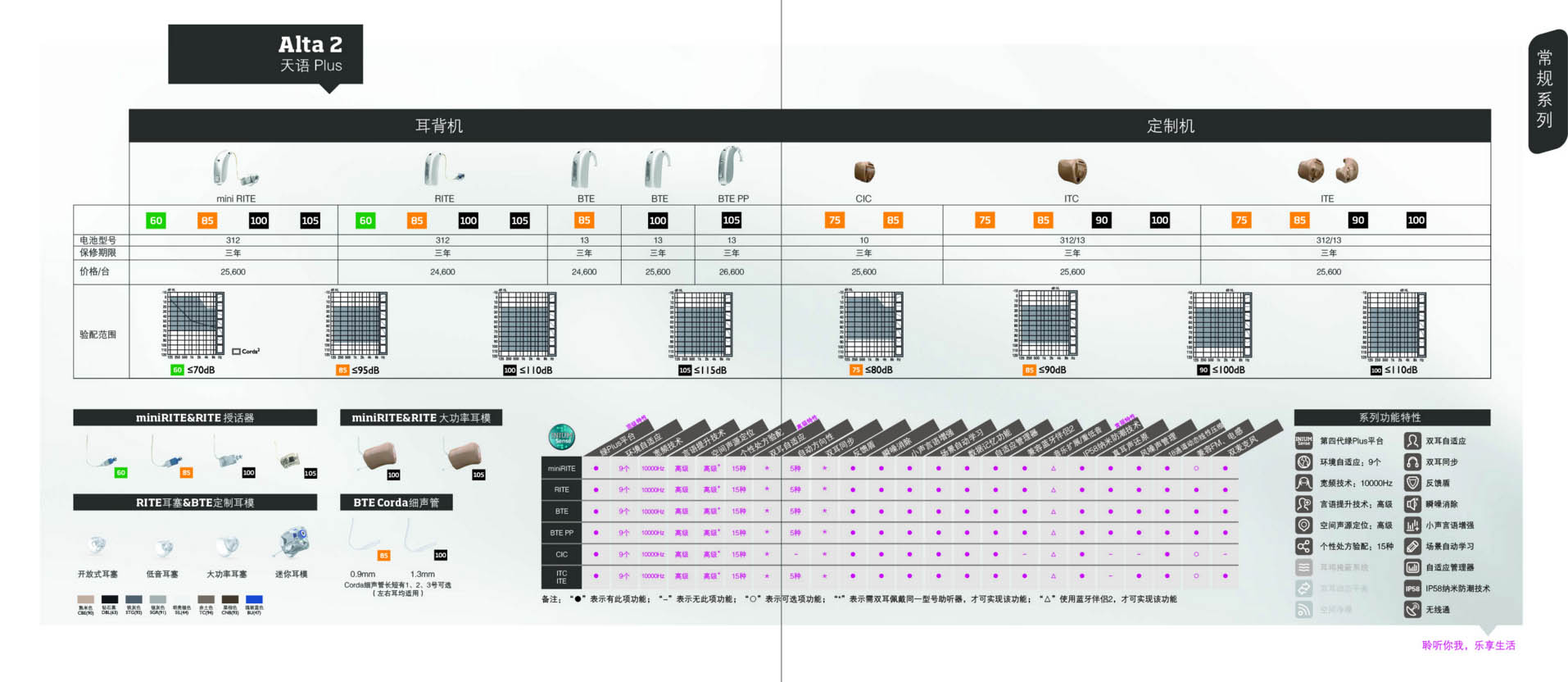Select the orange 75 badge under CIC
This screenshot has height=682, width=1568.
(834, 220)
